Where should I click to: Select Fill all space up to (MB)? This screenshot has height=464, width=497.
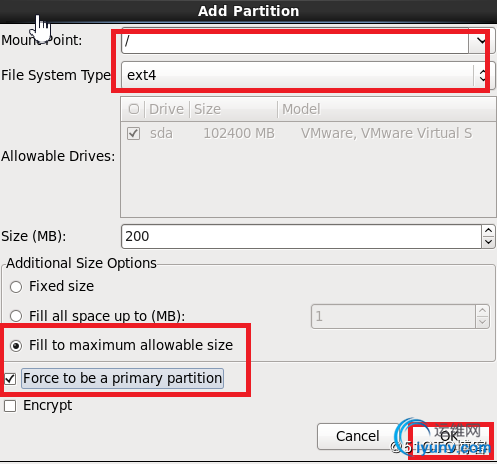(x=16, y=316)
